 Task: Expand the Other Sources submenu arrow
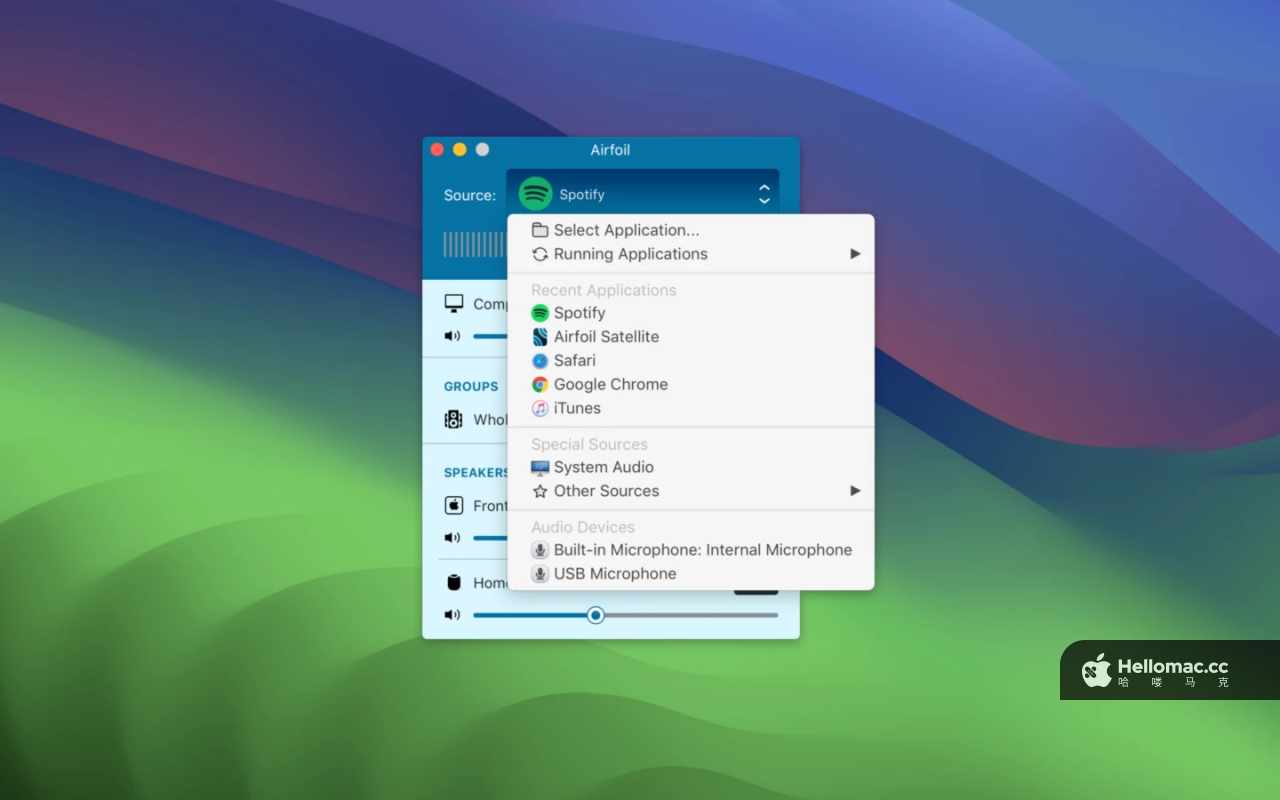[855, 491]
